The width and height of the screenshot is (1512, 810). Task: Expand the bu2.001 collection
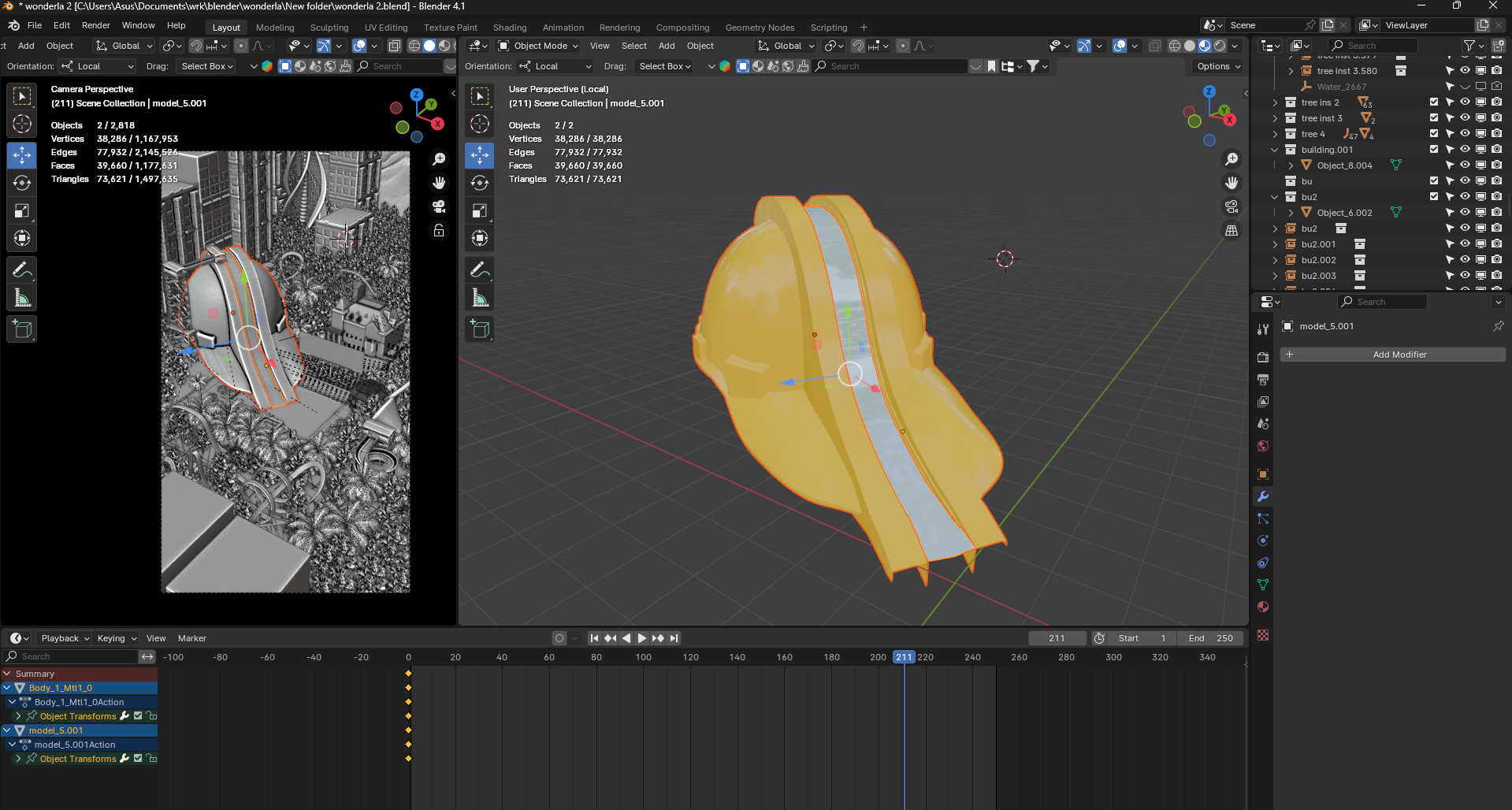[1276, 244]
